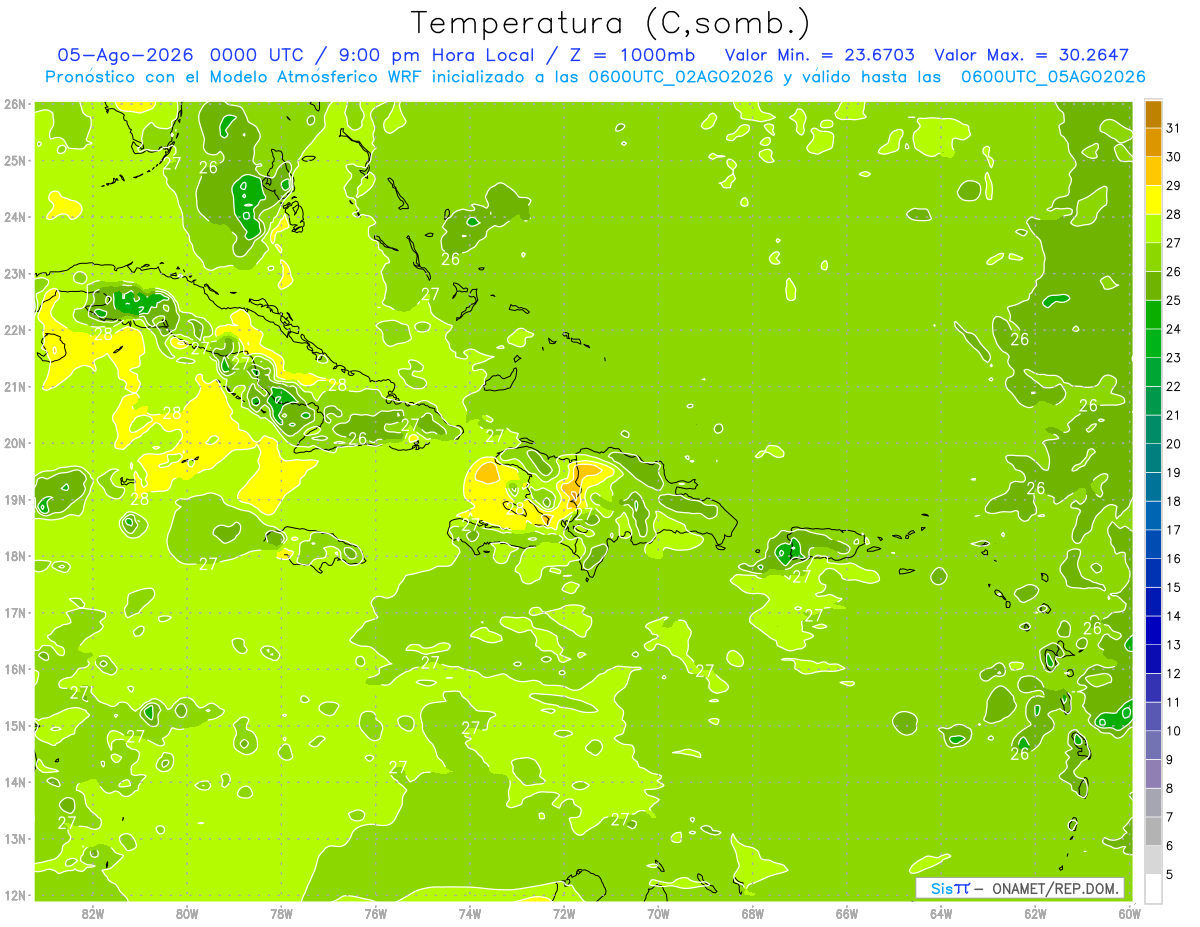Click the latitude axis label '26N'
Screen dimensions: 1200x927
[15, 104]
